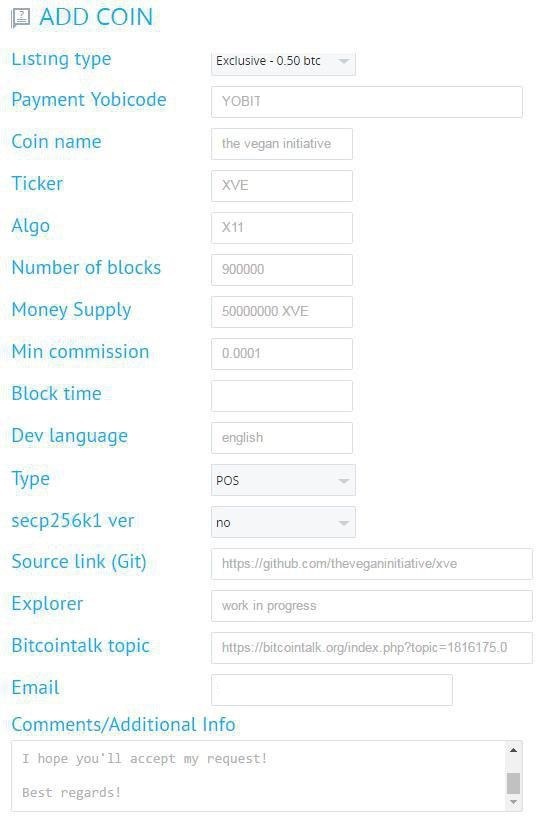Click inside the Comments text area
542x820 pixels.
pos(258,776)
